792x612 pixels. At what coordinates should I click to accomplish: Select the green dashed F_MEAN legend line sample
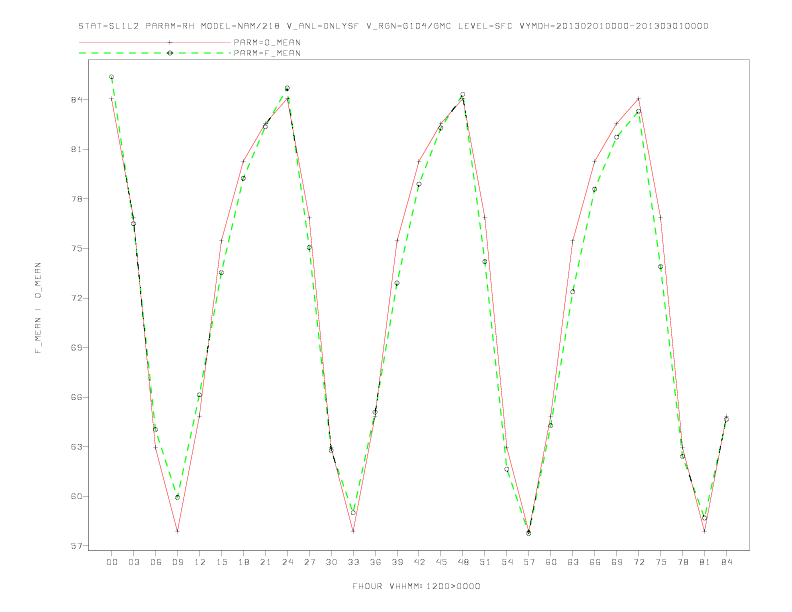tap(155, 53)
